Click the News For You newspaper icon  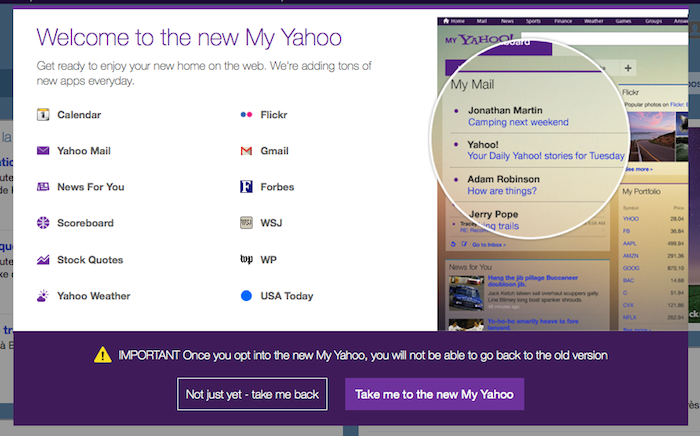(x=43, y=187)
